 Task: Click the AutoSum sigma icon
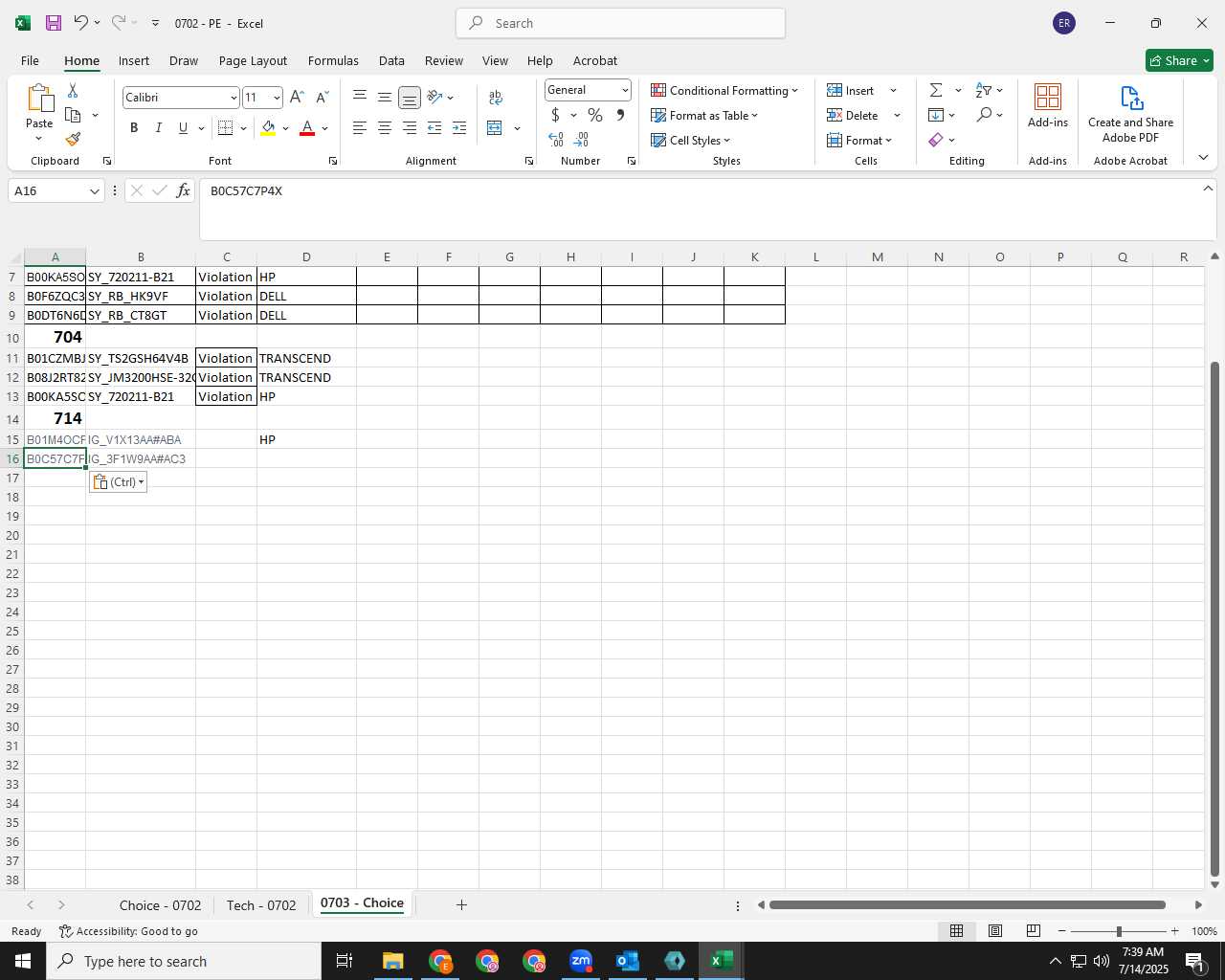coord(936,90)
